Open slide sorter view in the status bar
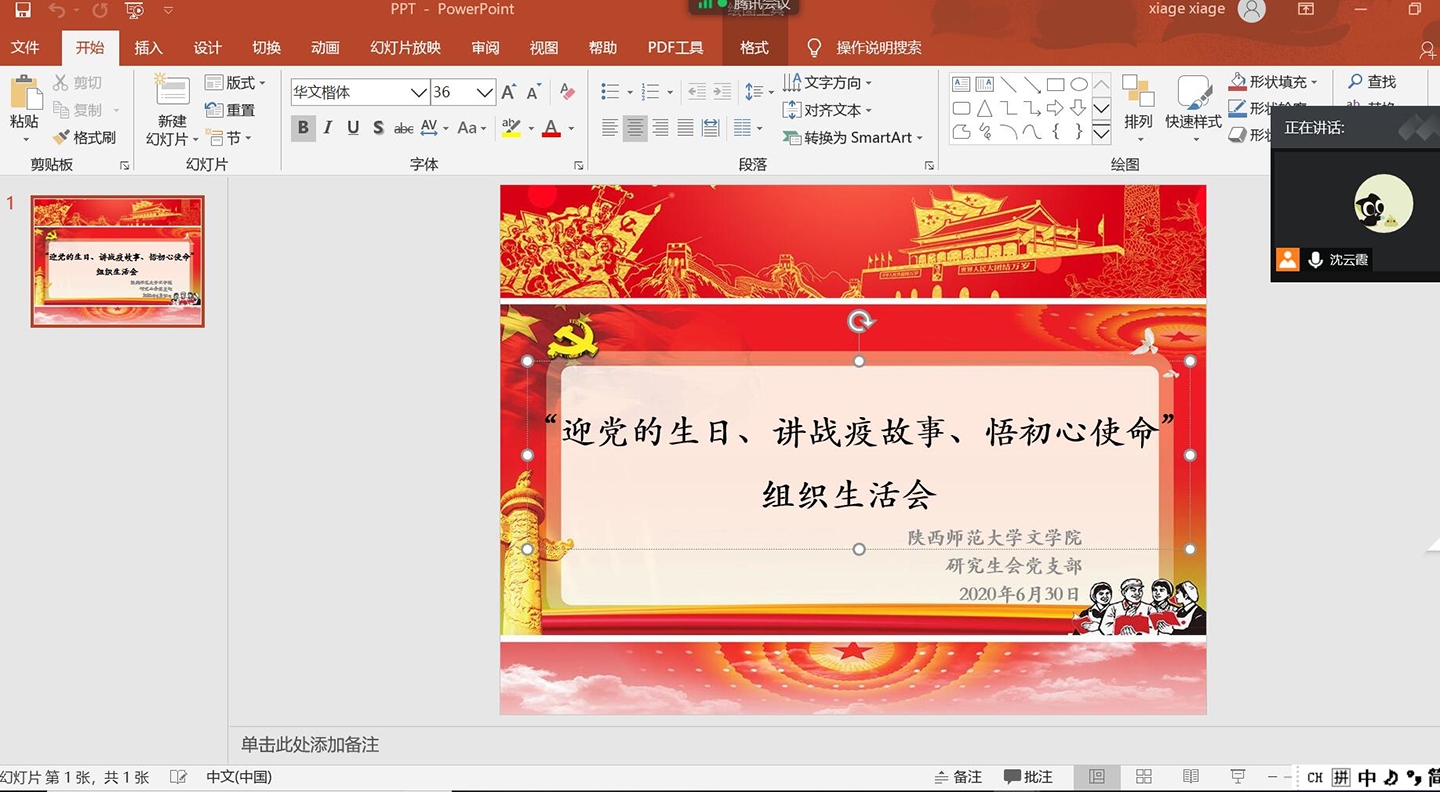The height and width of the screenshot is (792, 1440). tap(1144, 777)
